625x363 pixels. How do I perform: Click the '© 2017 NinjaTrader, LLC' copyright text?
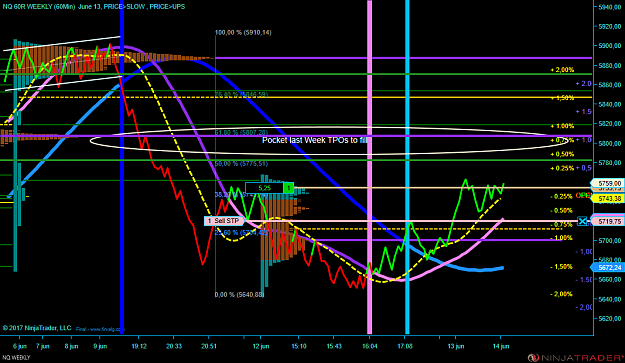[37, 328]
